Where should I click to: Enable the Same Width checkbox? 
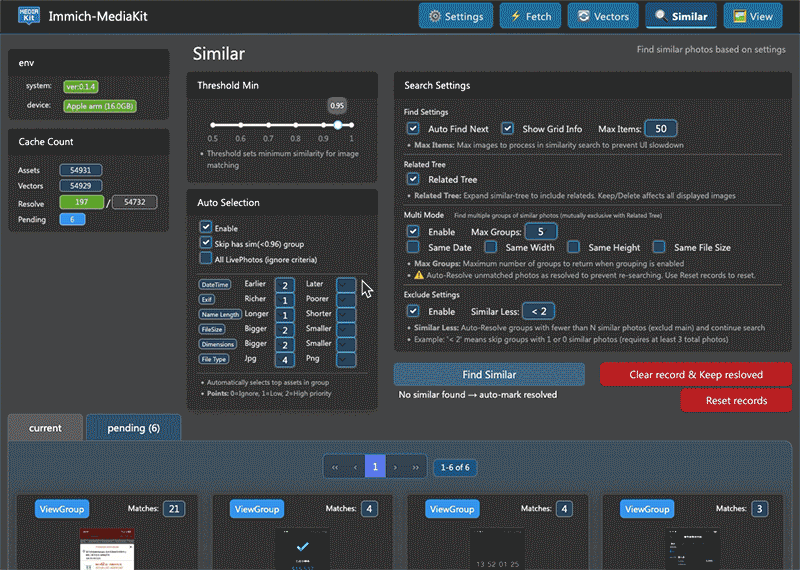click(491, 247)
